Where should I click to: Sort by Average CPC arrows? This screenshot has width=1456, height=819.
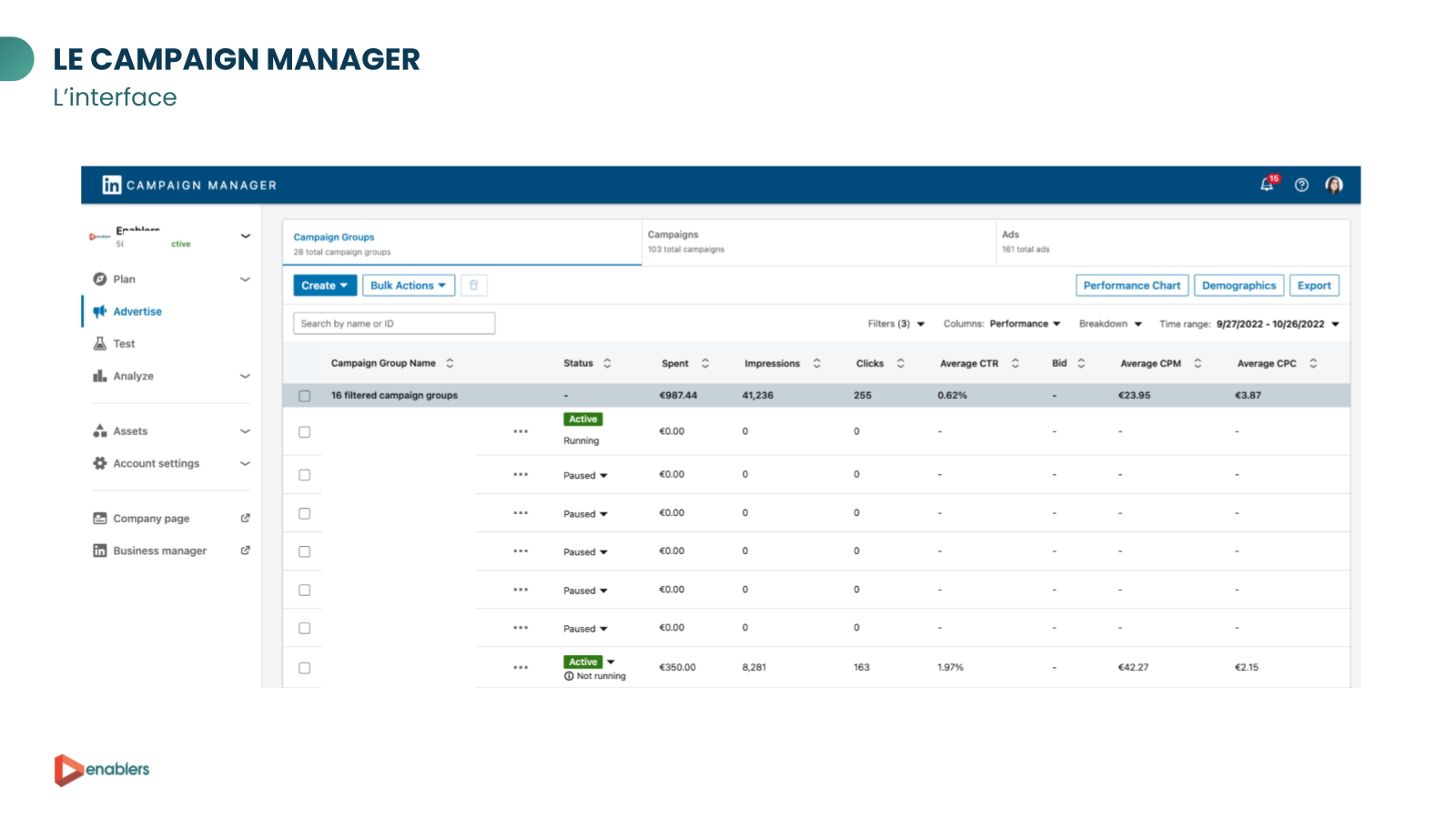pos(1313,363)
